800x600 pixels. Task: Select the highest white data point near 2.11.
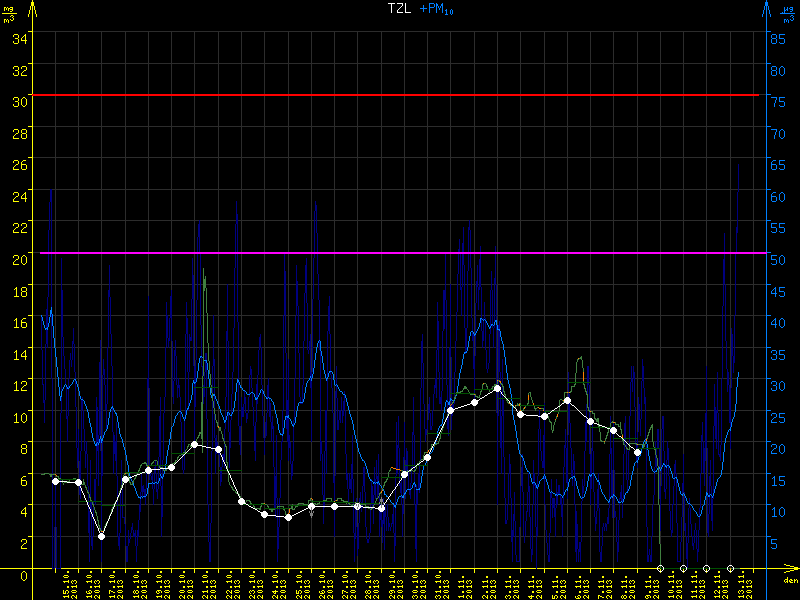click(x=497, y=389)
